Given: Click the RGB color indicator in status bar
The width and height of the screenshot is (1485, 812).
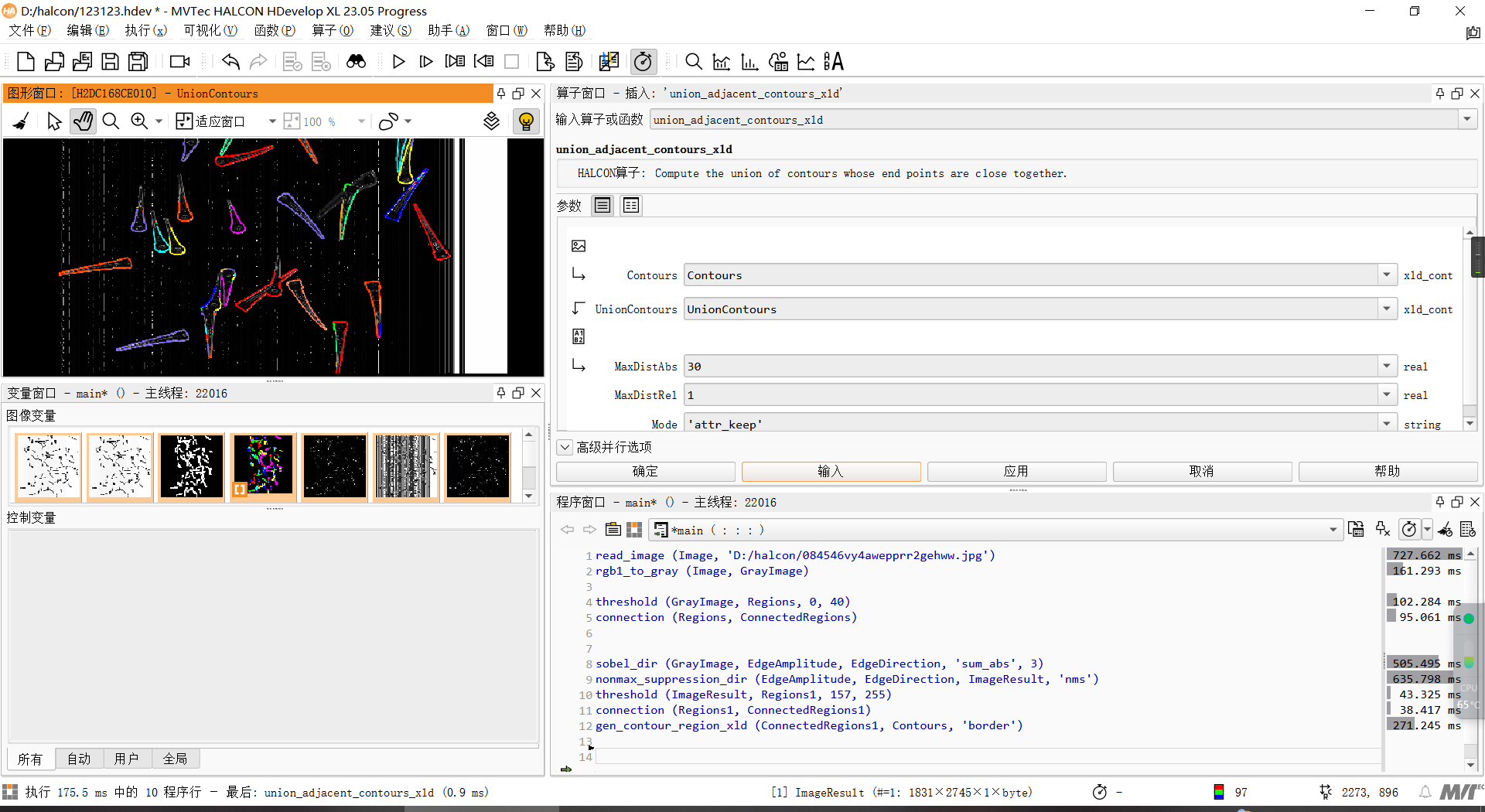Looking at the screenshot, I should pos(1219,792).
